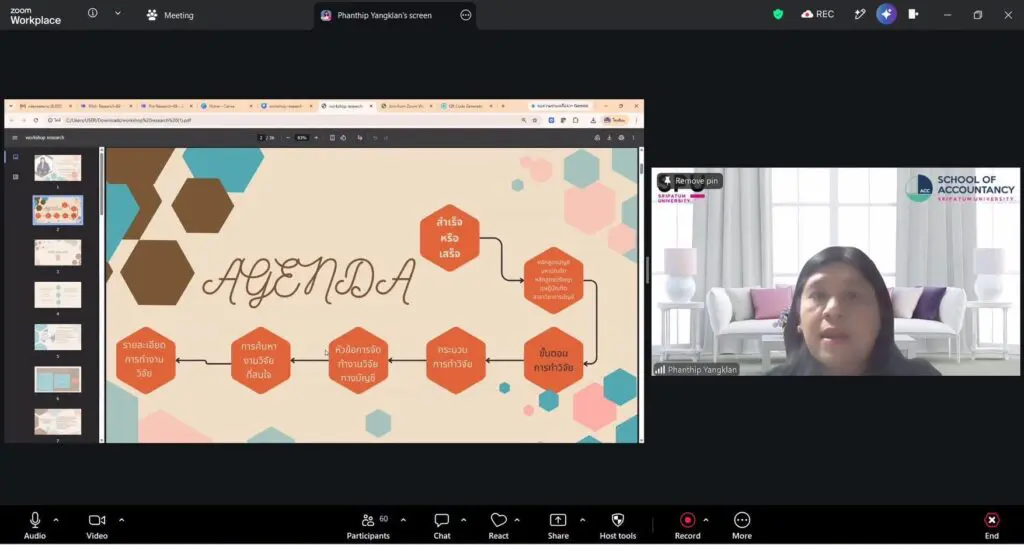Zoom in with the PDF plus button
Viewport: 1024px width, 545px height.
(316, 138)
